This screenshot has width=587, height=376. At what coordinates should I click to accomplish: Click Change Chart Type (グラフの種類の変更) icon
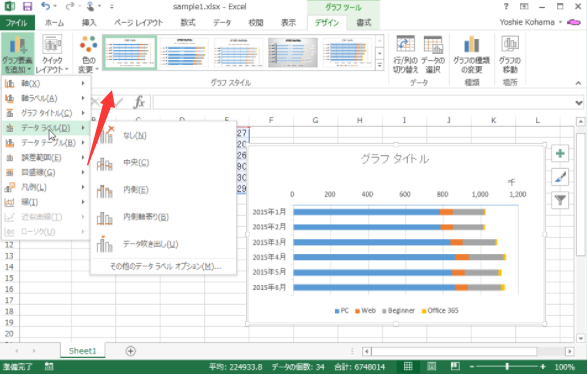point(471,55)
